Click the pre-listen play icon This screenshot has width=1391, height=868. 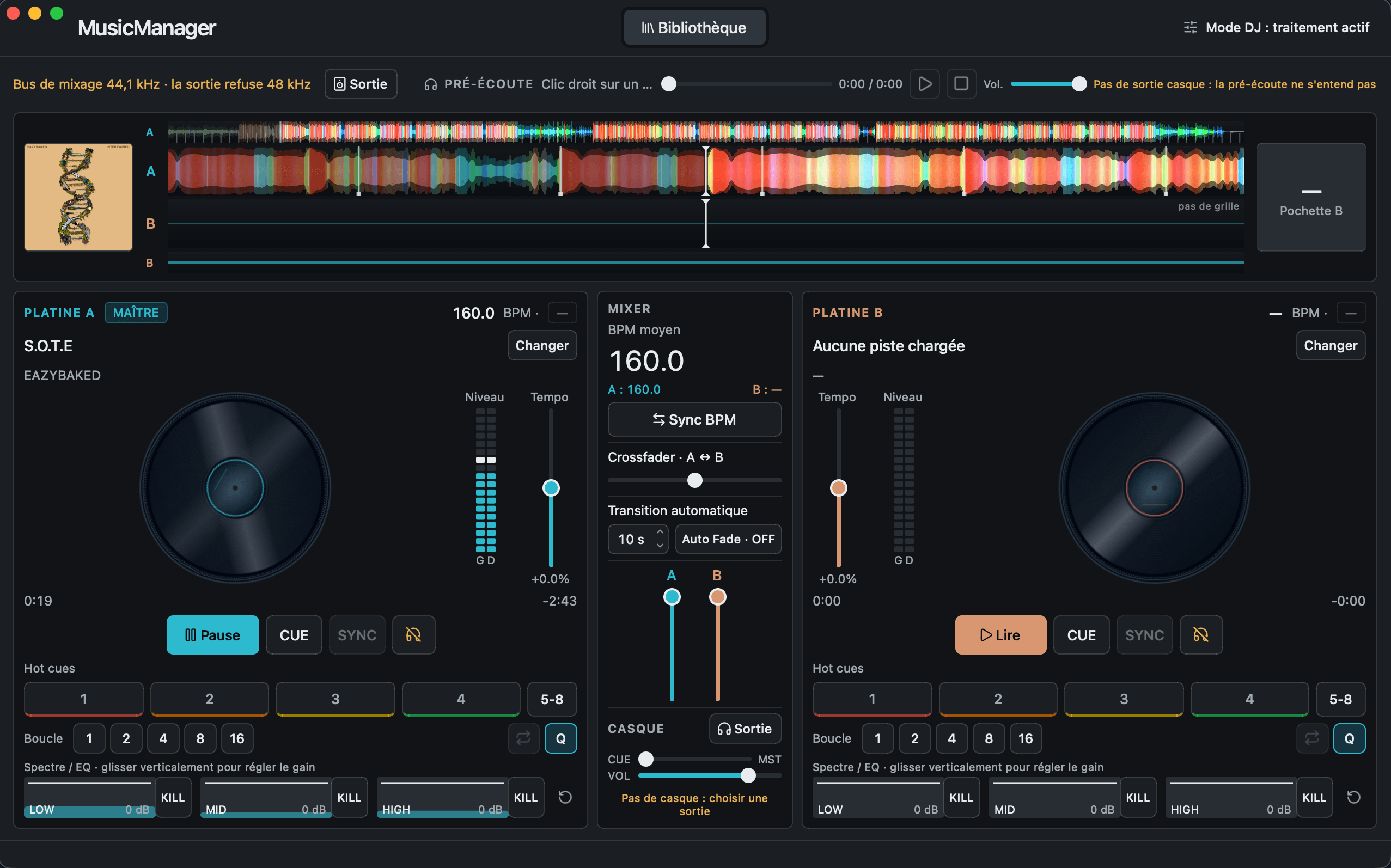coord(924,84)
